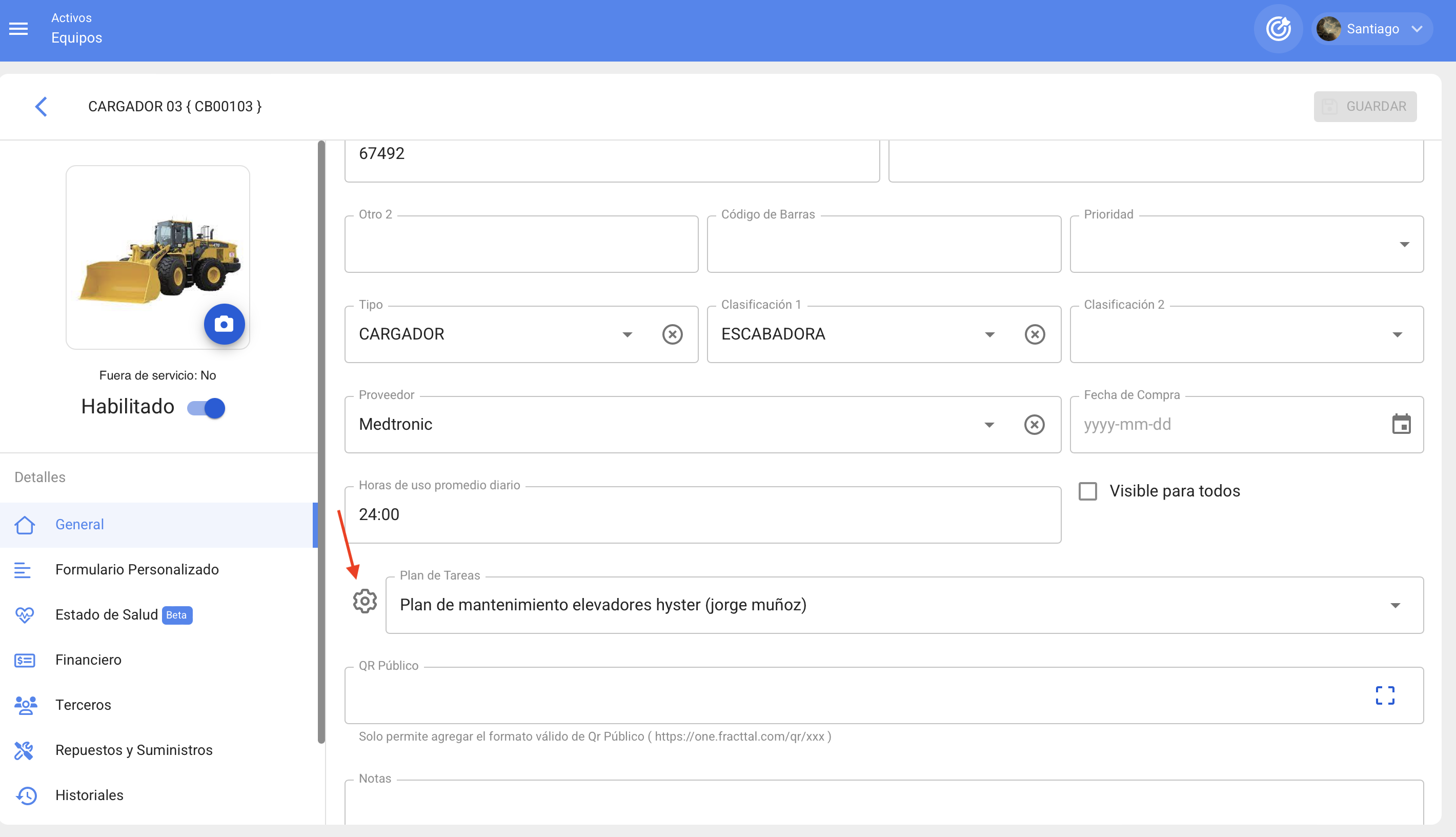Click the camera icon on equipment photo
Image resolution: width=1456 pixels, height=837 pixels.
[224, 324]
